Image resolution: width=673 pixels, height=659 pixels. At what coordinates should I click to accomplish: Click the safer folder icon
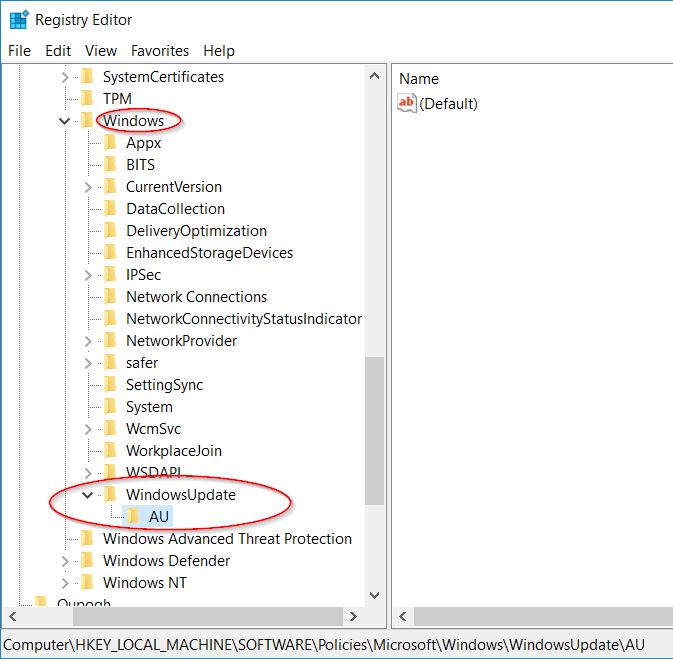tap(111, 362)
